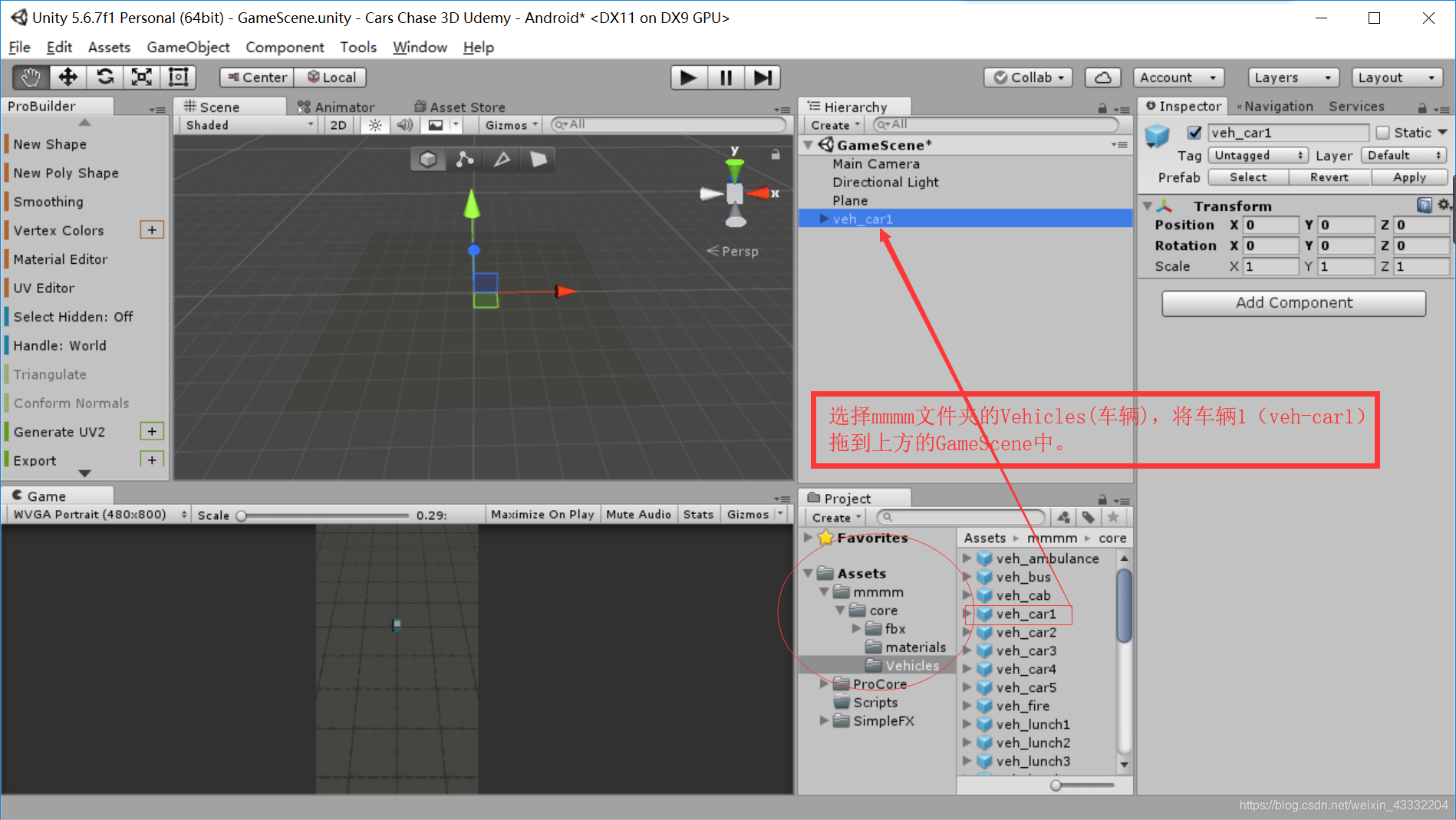
Task: Open Transform help reference icon
Action: click(x=1425, y=205)
